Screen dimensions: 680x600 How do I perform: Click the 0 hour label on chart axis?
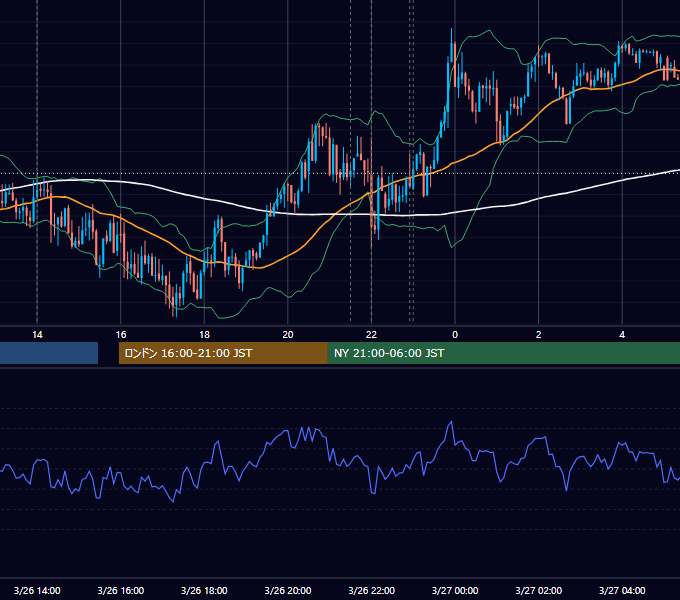tap(455, 335)
